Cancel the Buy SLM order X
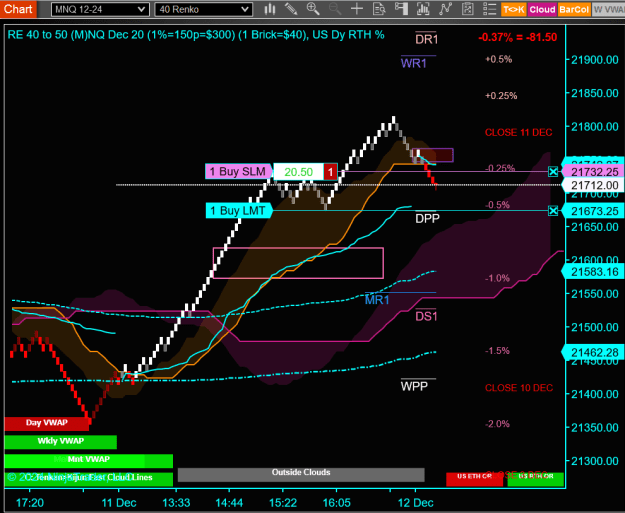The height and width of the screenshot is (513, 625). coord(553,172)
